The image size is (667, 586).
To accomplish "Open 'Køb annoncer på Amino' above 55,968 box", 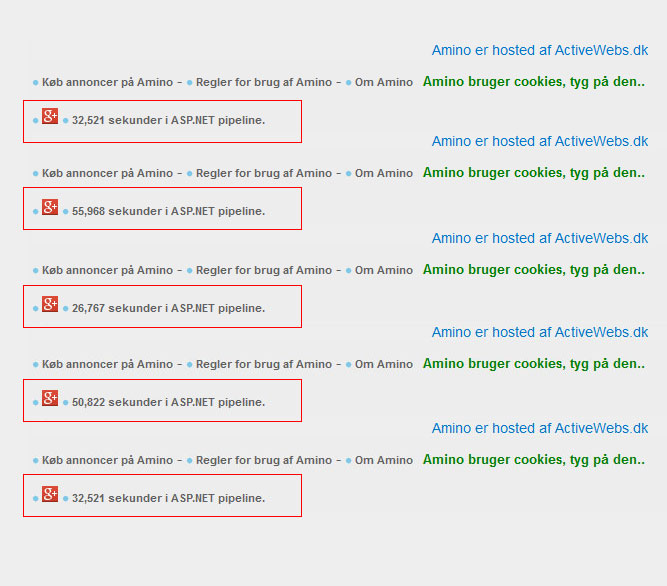I will [x=107, y=173].
